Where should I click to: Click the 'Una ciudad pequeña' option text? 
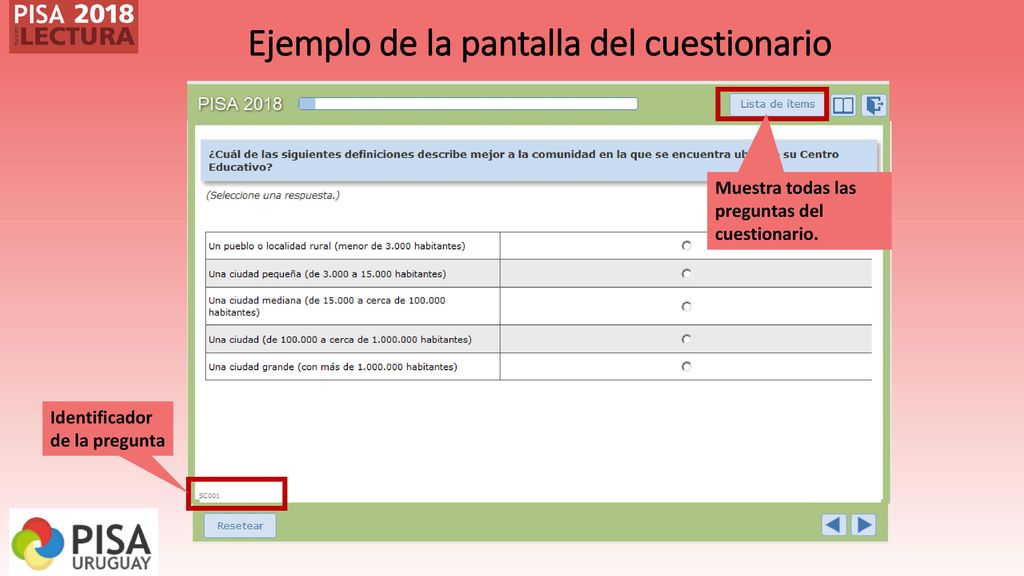point(327,274)
